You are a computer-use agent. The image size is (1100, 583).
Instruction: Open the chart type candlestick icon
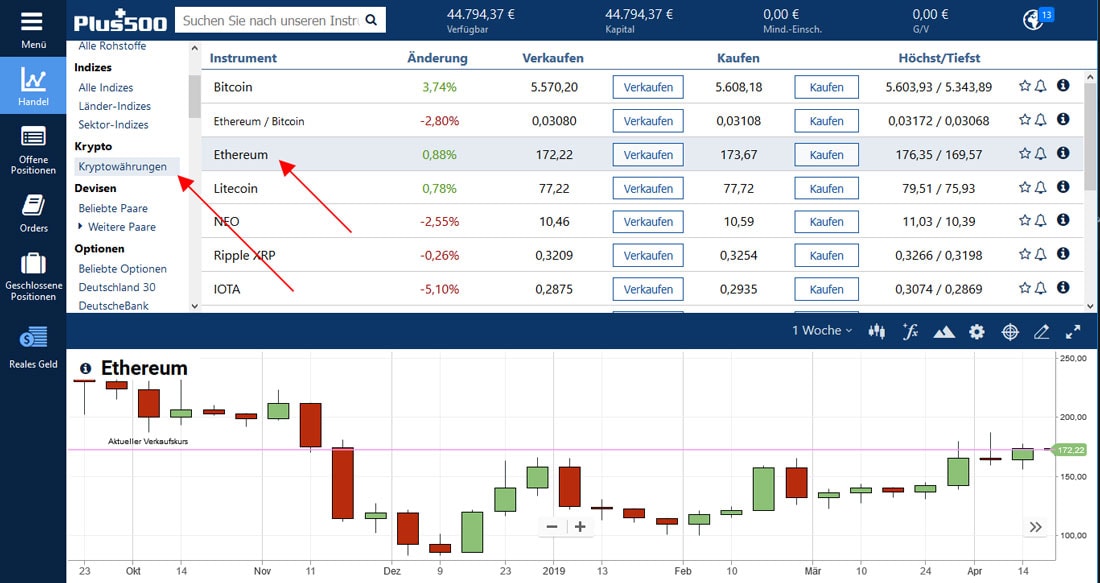pos(875,331)
